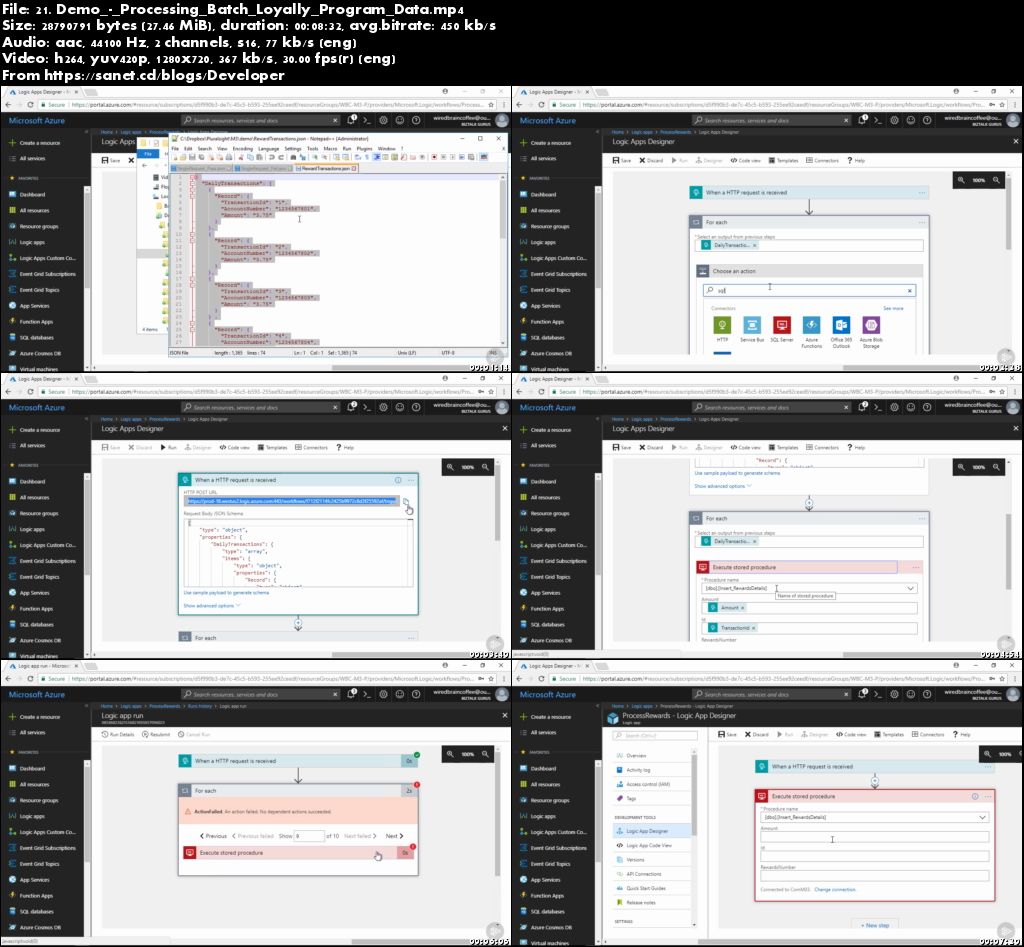Select the Azure Functions connector icon
The width and height of the screenshot is (1024, 947).
tap(811, 325)
